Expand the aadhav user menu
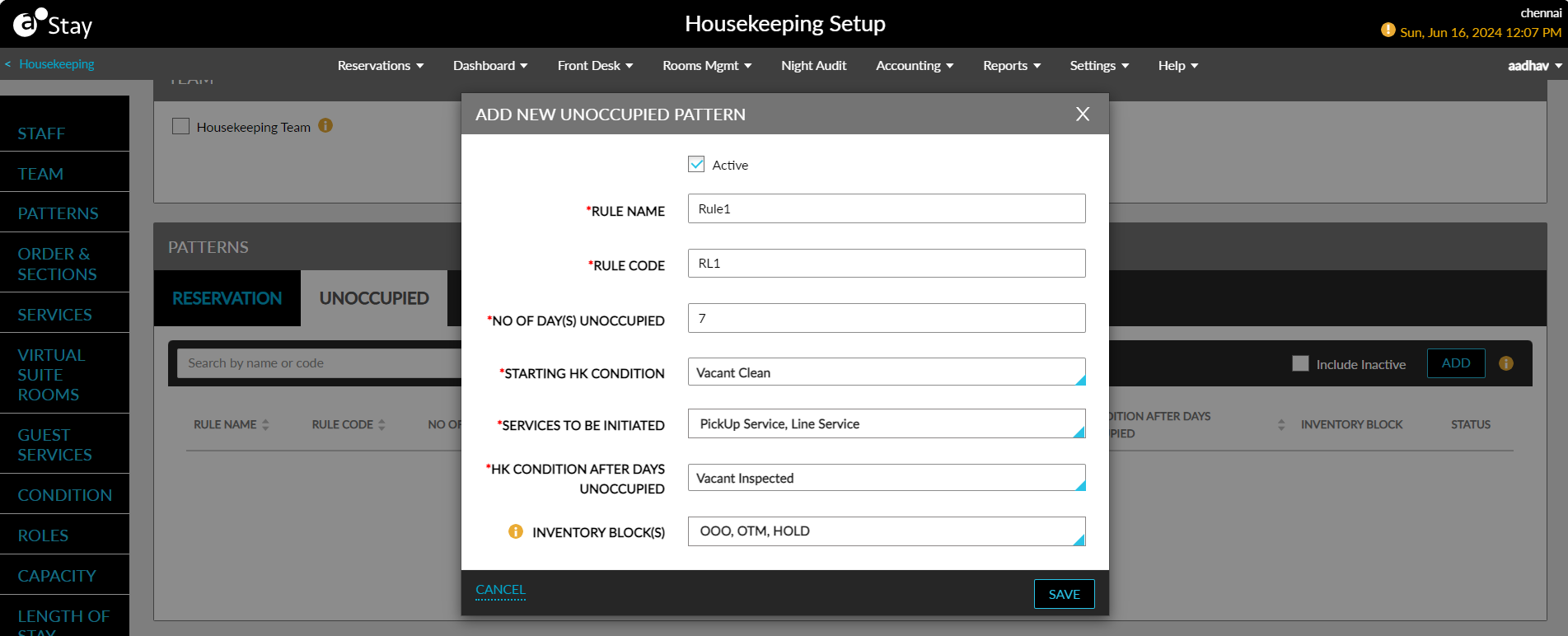Image resolution: width=1568 pixels, height=636 pixels. (1535, 66)
